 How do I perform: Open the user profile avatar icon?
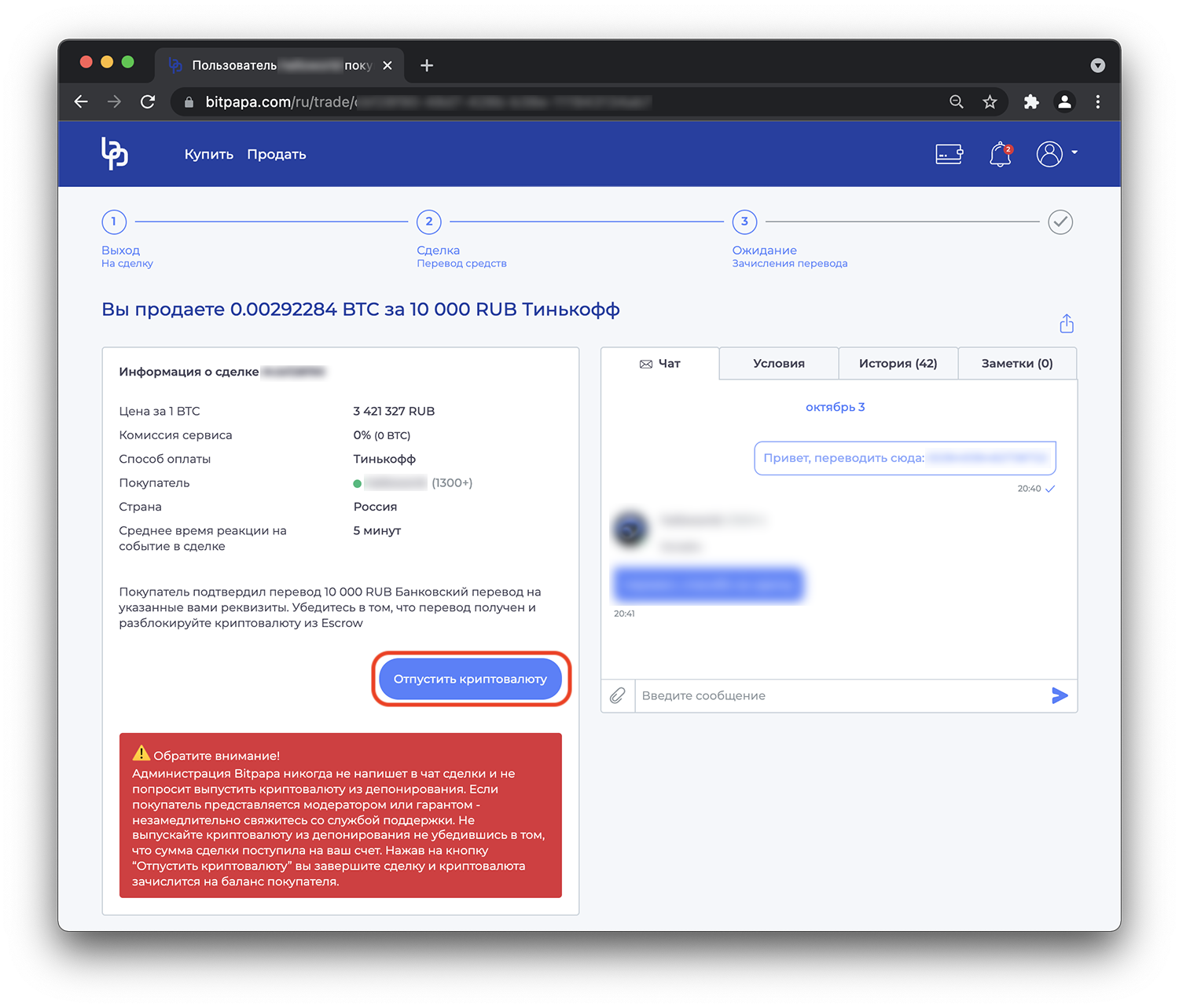click(1049, 154)
